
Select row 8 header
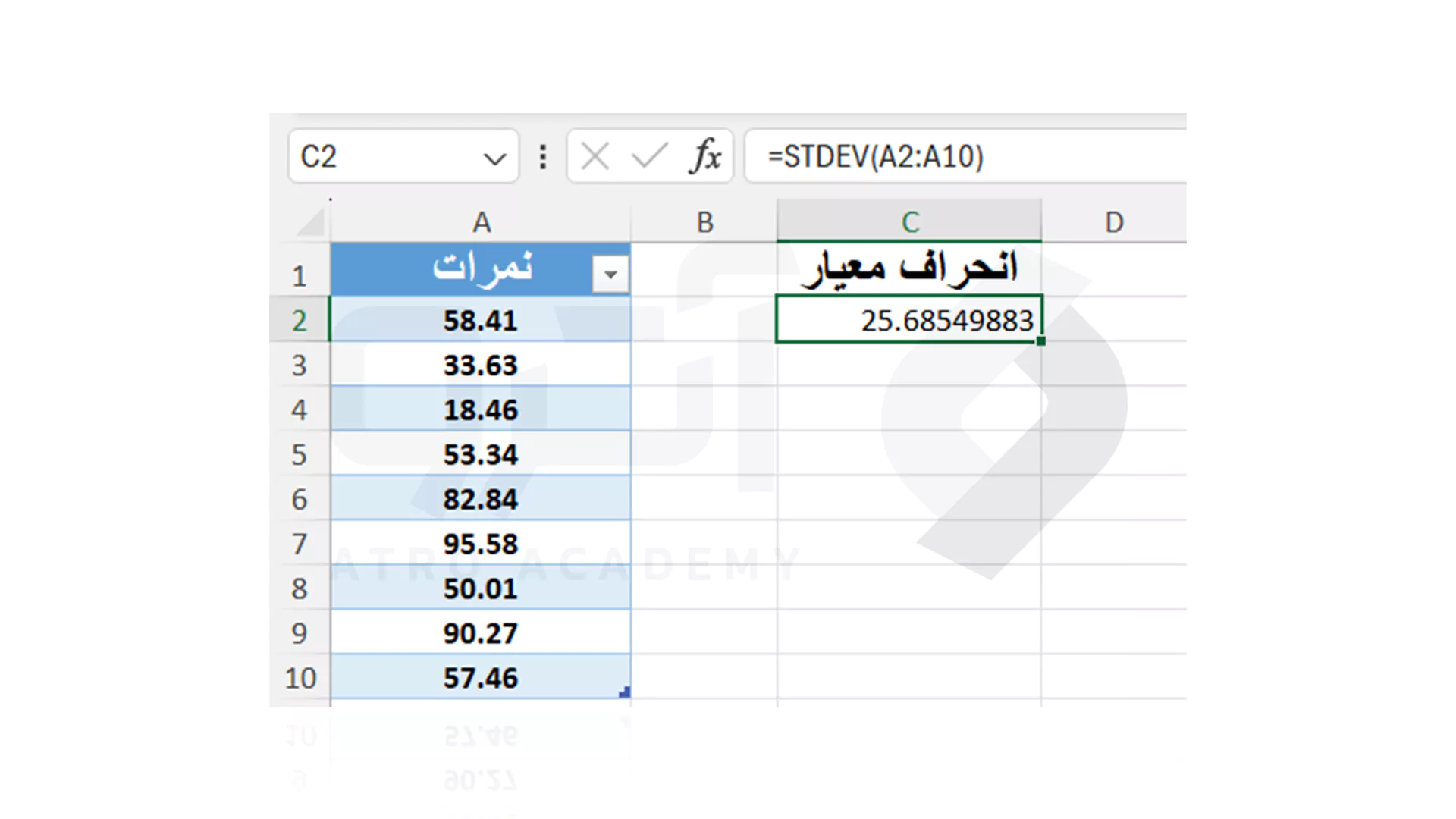click(x=300, y=588)
